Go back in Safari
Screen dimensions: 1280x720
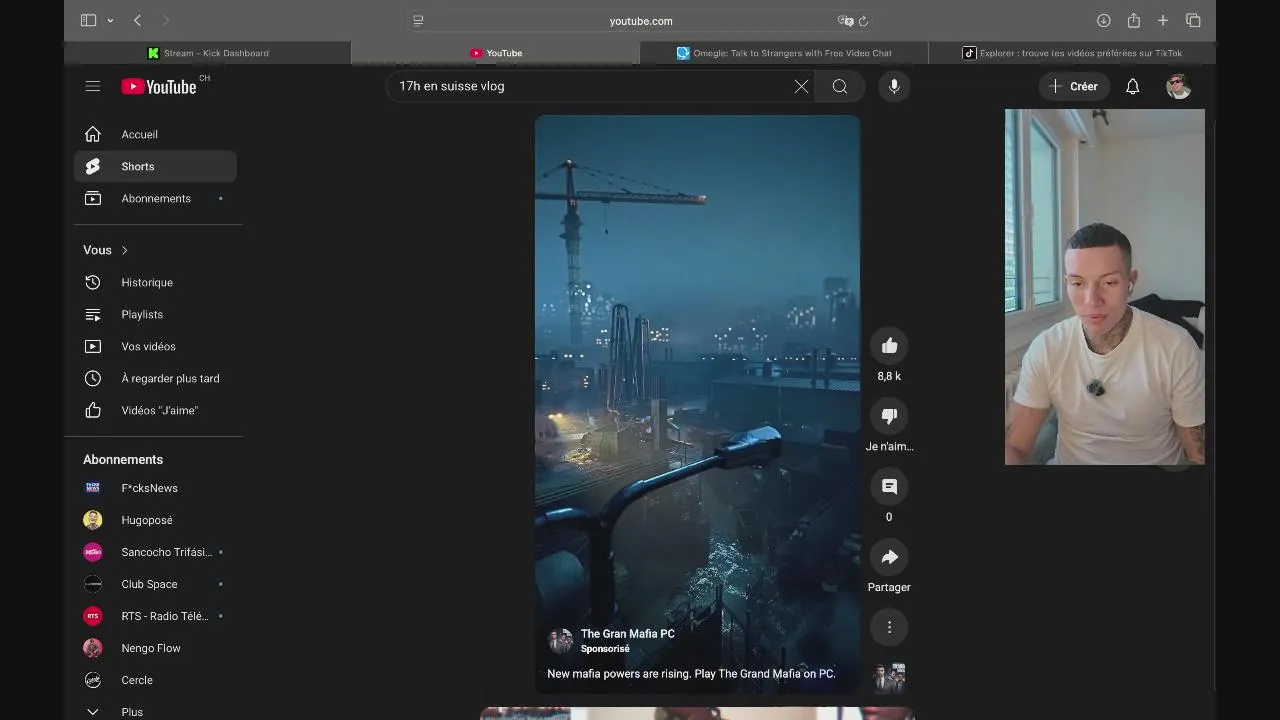pyautogui.click(x=137, y=20)
